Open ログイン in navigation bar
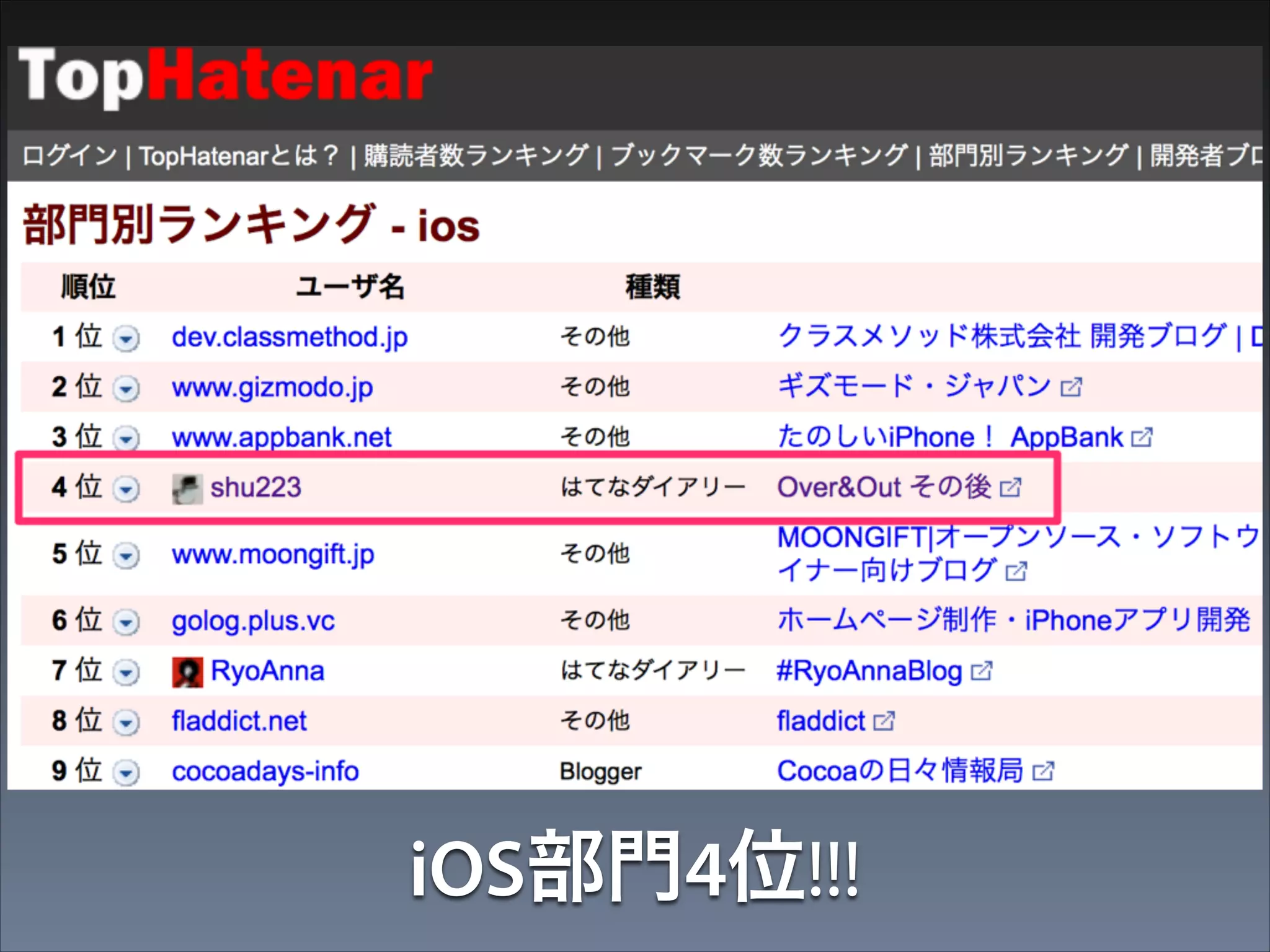 point(69,156)
